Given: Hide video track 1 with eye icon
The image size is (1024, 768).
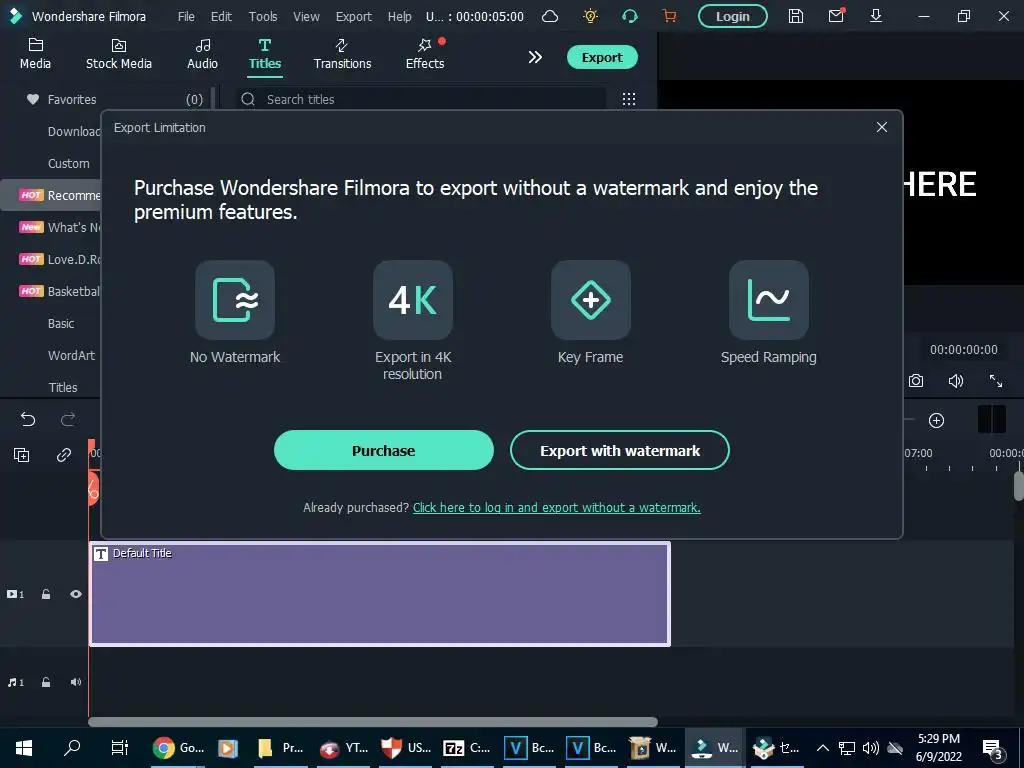Looking at the screenshot, I should [x=76, y=594].
